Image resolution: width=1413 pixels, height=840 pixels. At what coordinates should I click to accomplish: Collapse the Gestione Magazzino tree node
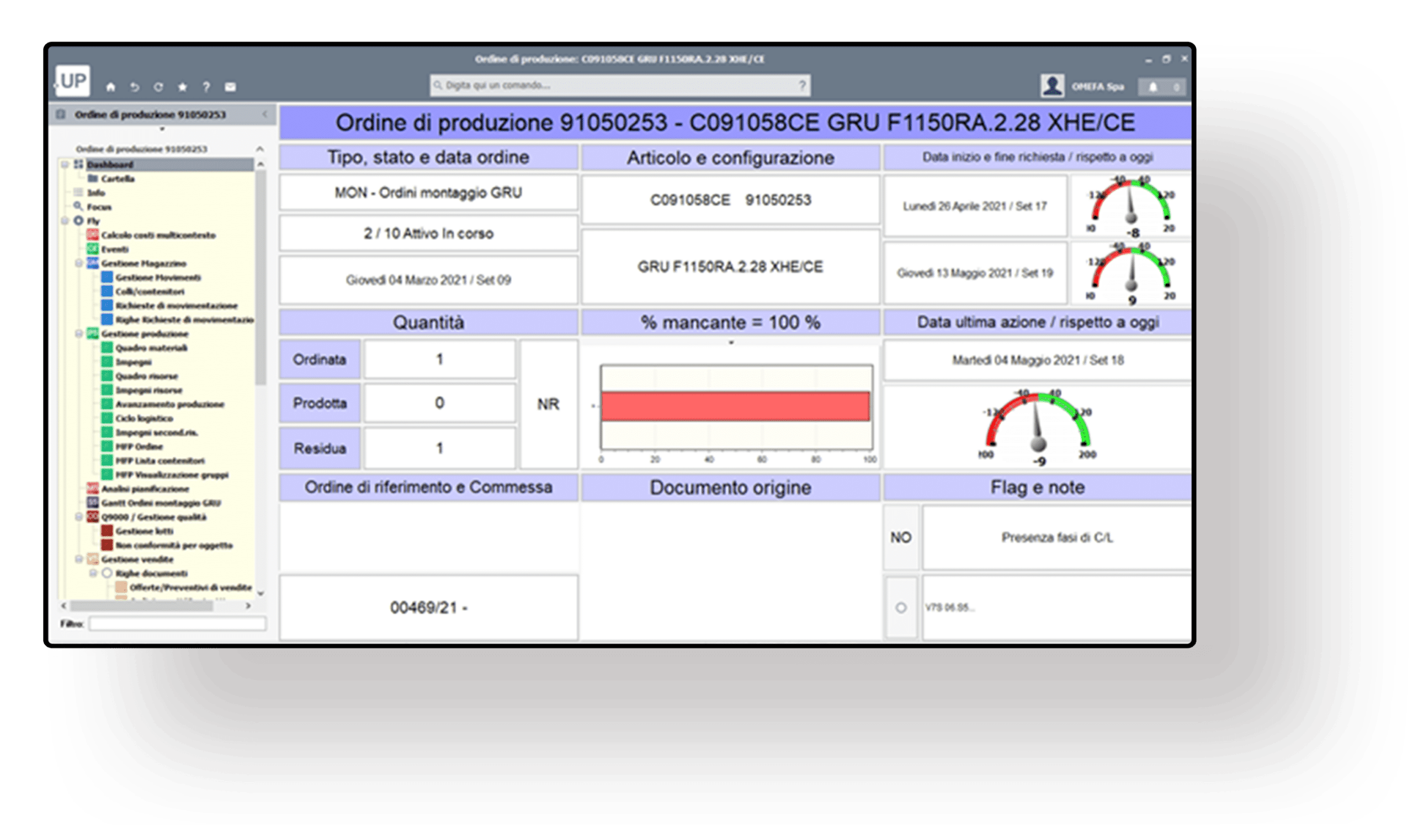coord(79,263)
